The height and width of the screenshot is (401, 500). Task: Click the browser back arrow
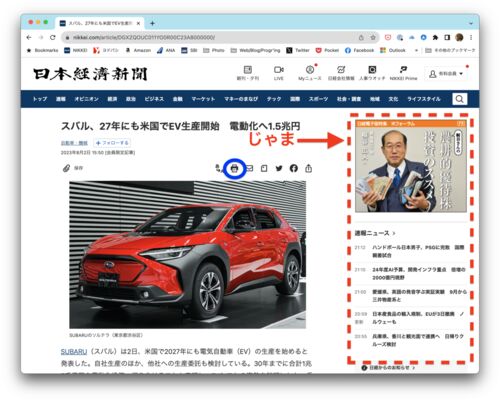click(29, 38)
